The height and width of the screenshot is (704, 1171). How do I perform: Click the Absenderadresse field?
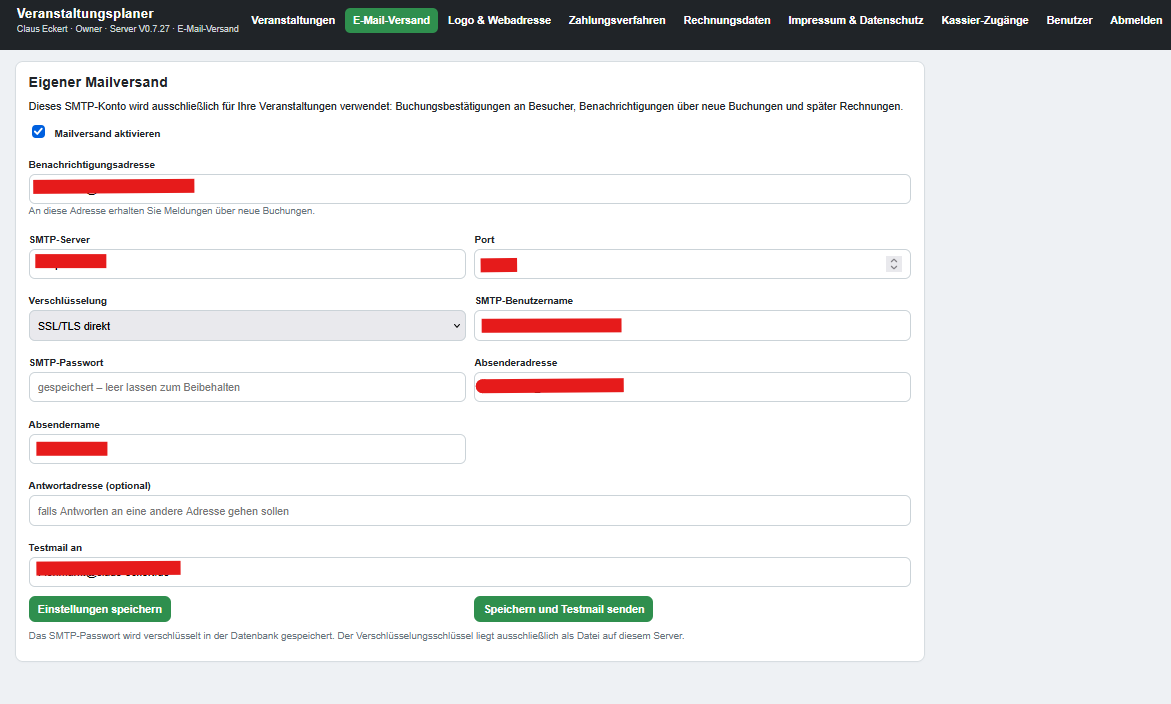coord(692,387)
